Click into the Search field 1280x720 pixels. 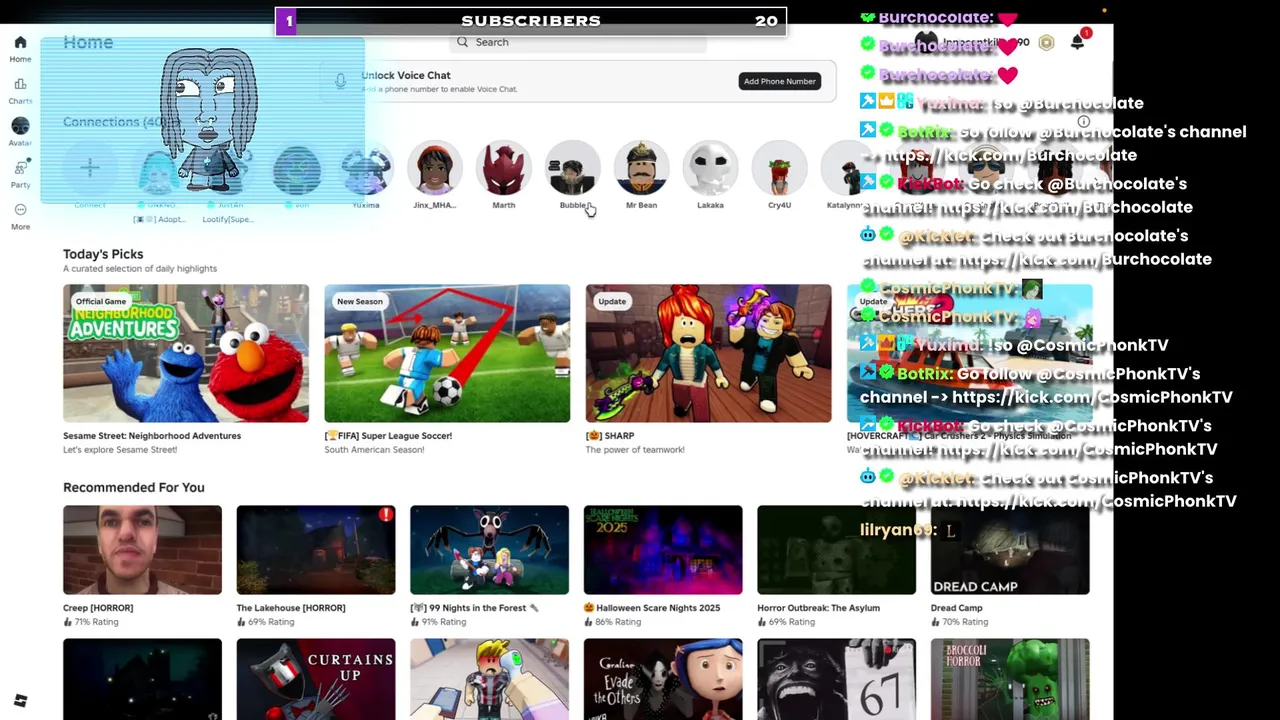pyautogui.click(x=579, y=42)
